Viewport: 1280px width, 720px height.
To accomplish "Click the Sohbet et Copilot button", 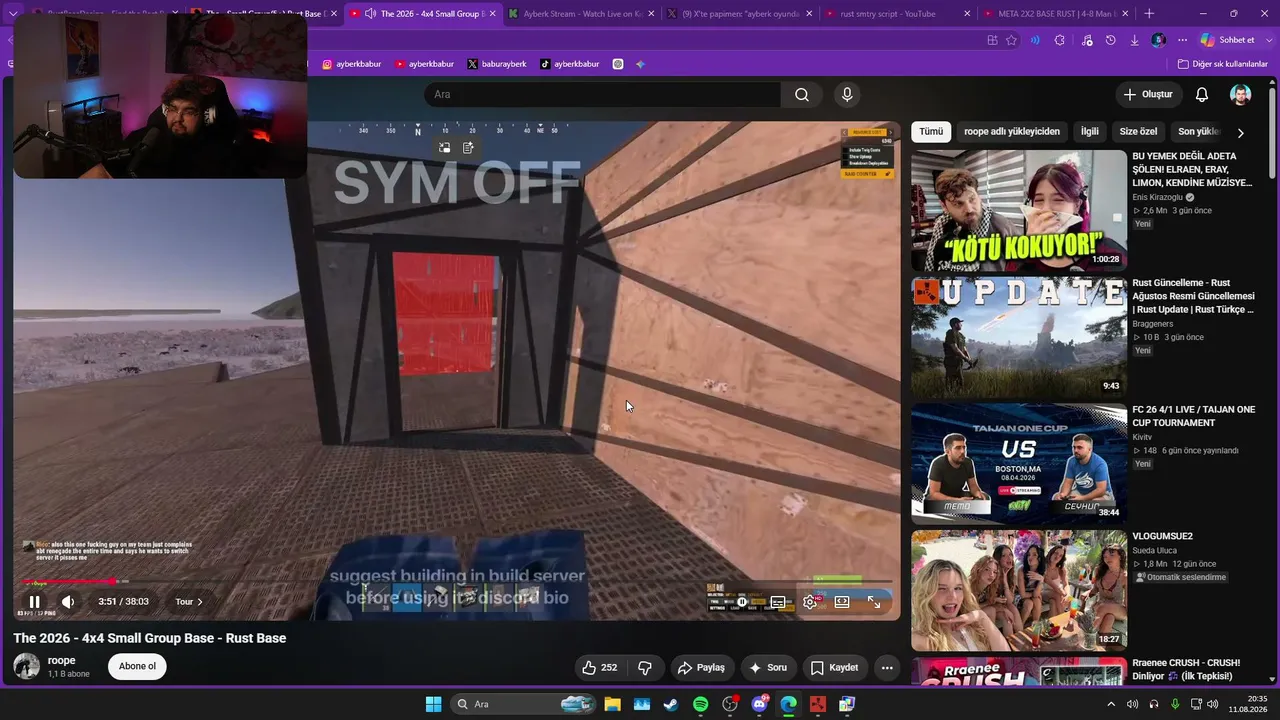I will click(1228, 40).
